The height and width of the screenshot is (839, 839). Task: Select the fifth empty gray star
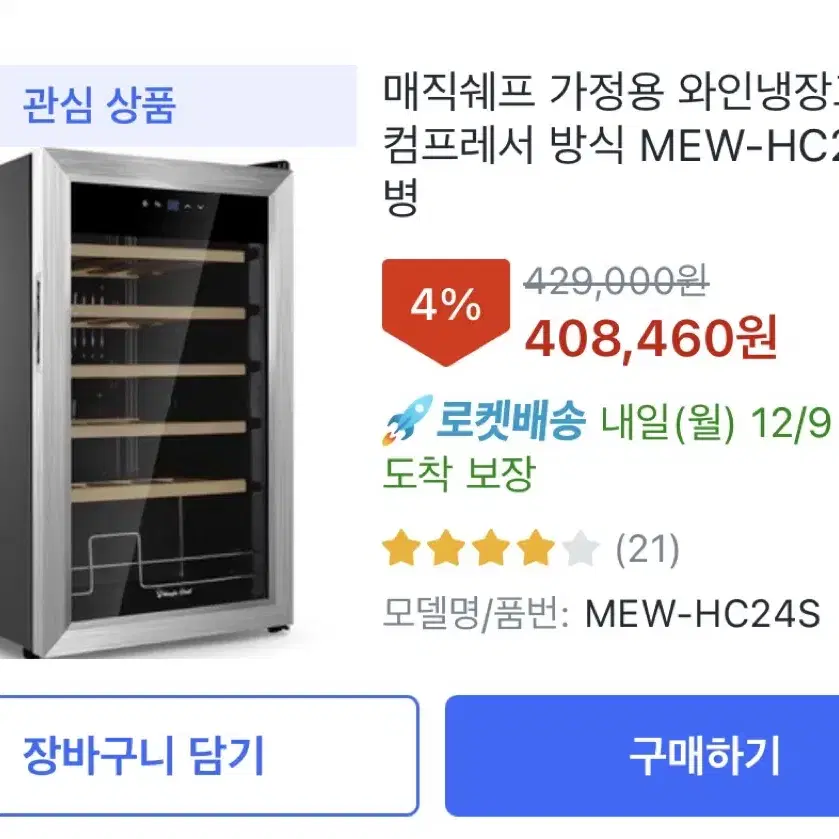point(581,548)
